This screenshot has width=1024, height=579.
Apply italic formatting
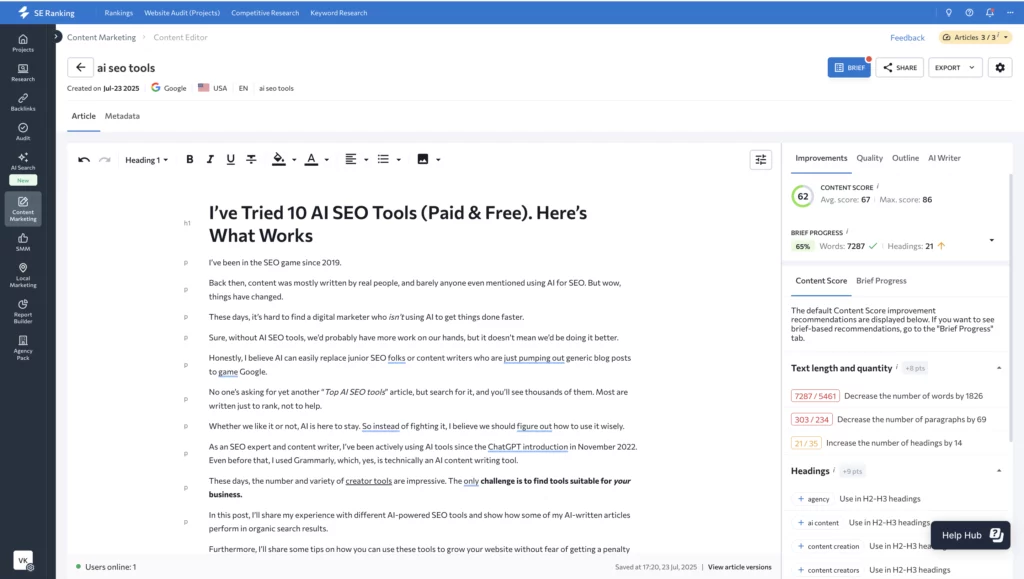211,159
